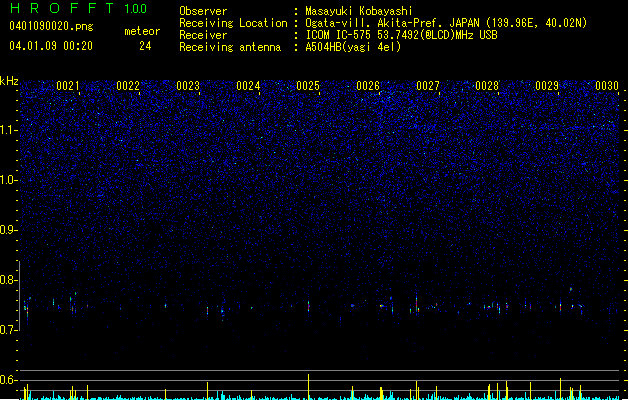This screenshot has width=629, height=400.
Task: Click the Receiving Location value line
Action: pos(446,23)
